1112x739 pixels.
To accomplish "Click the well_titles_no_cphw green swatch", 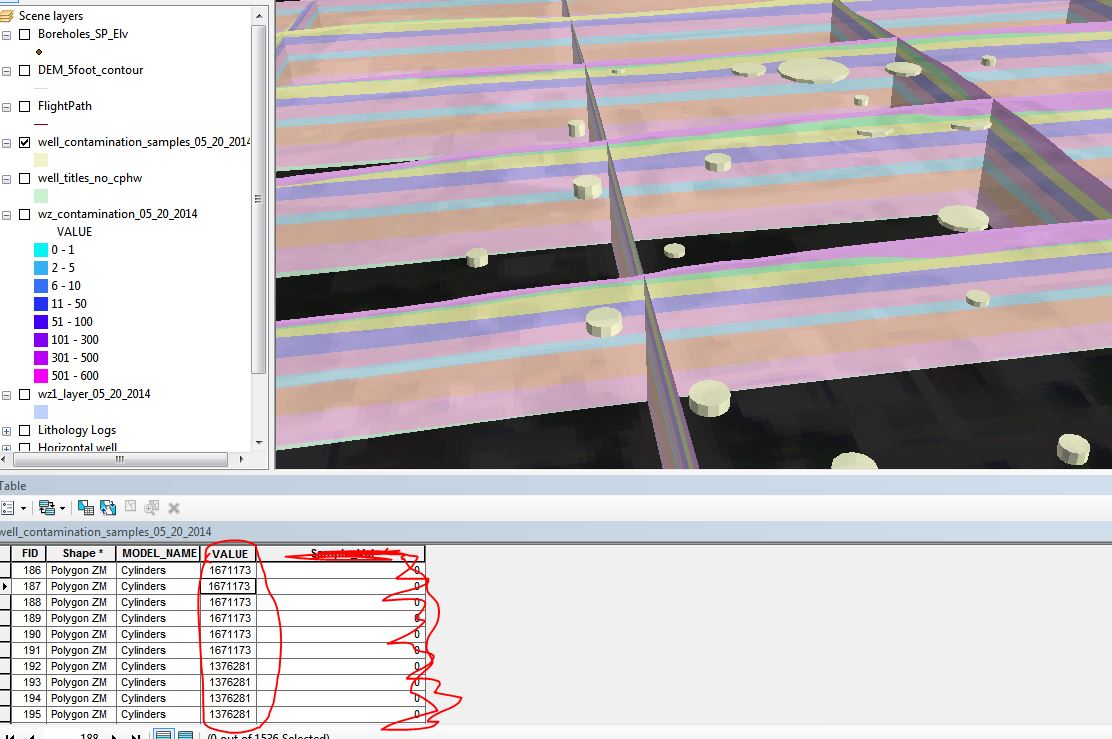I will pos(41,196).
